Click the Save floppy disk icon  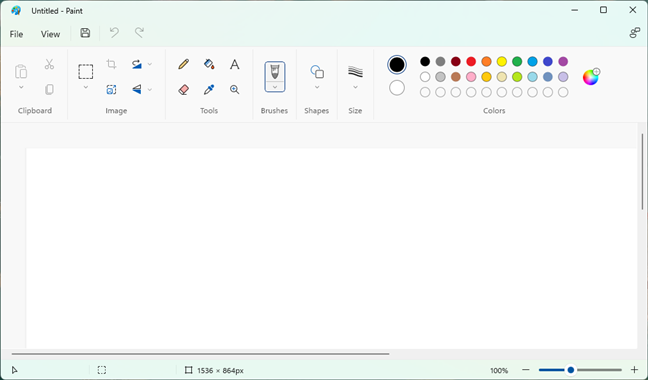pos(85,33)
